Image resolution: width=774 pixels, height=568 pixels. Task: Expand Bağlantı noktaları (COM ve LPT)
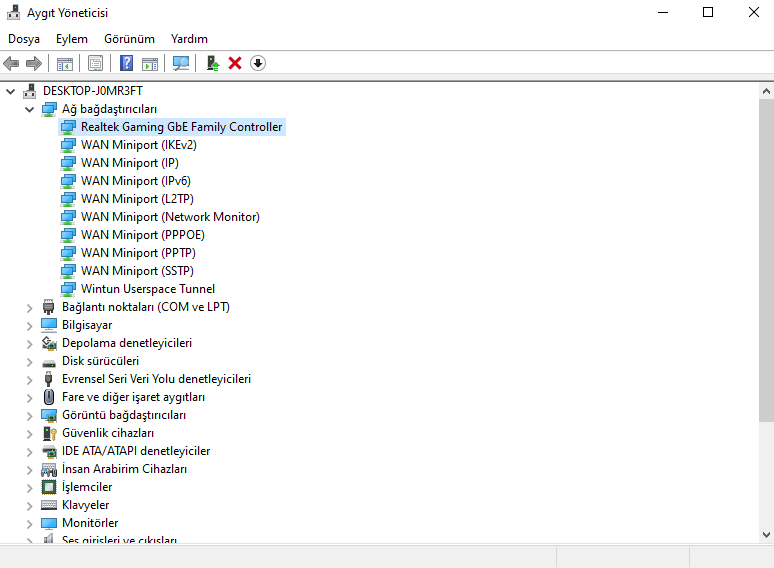pos(30,308)
